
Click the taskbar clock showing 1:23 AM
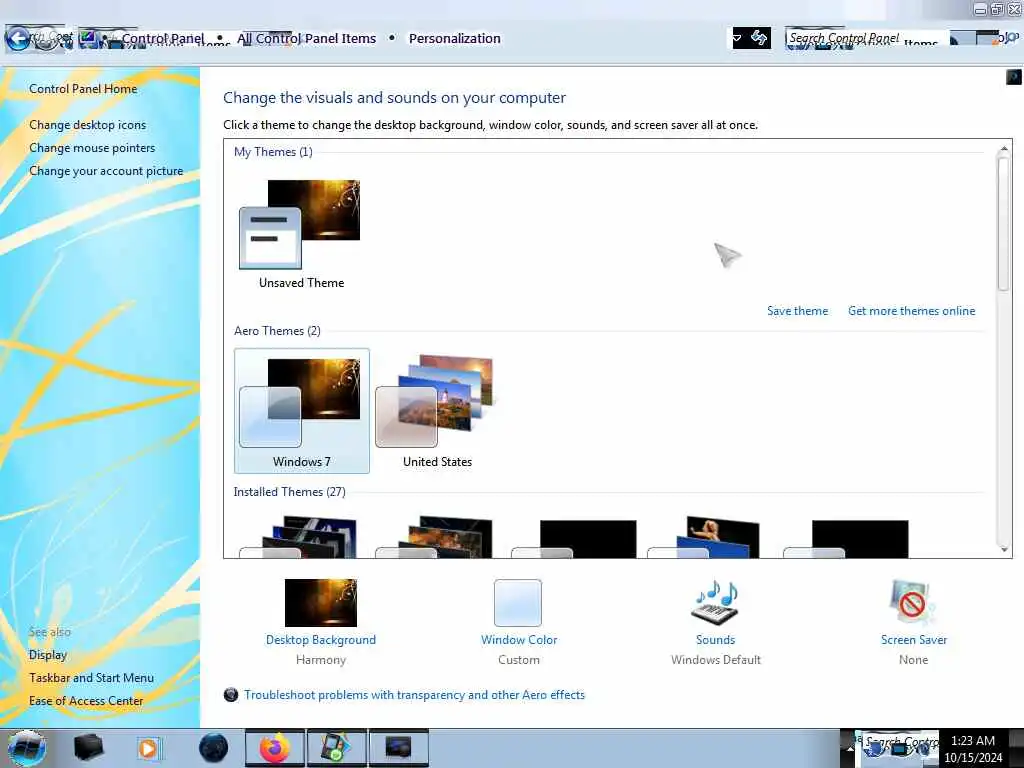coord(973,749)
